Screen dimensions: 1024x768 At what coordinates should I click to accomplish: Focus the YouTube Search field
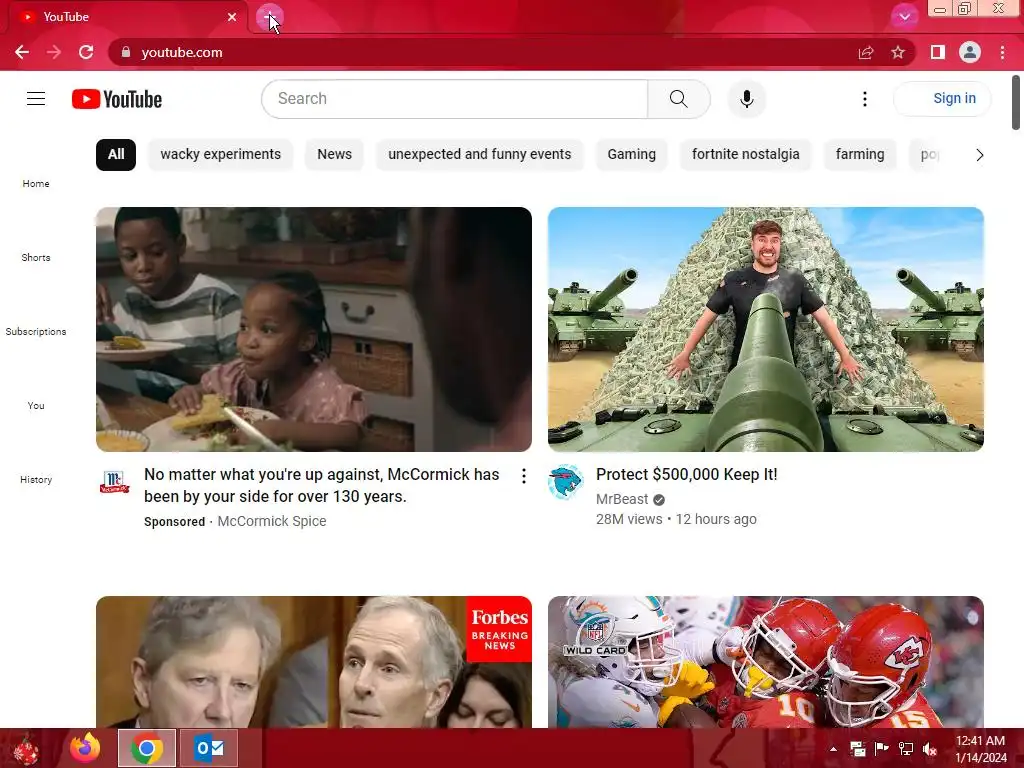tap(455, 99)
